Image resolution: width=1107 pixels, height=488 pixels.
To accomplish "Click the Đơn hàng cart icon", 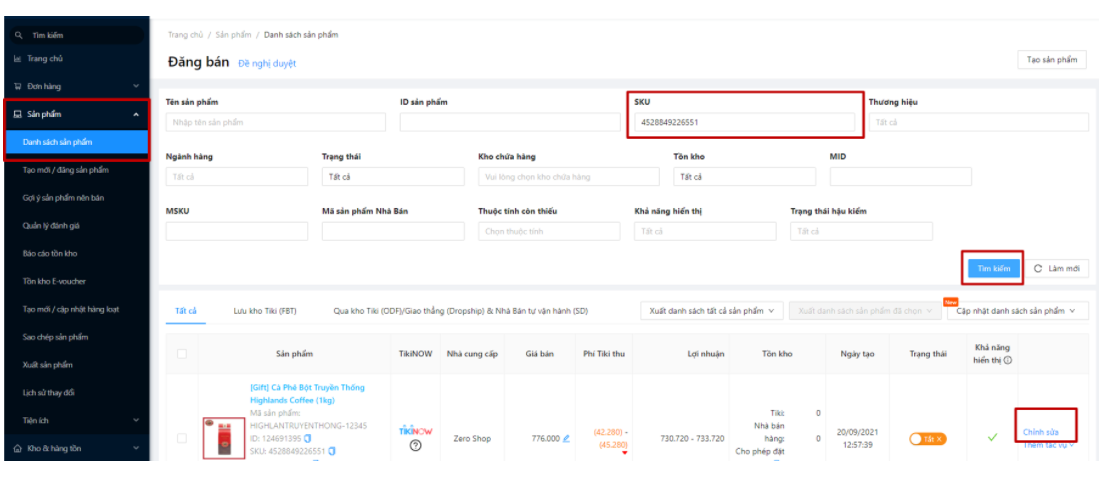I will (18, 87).
